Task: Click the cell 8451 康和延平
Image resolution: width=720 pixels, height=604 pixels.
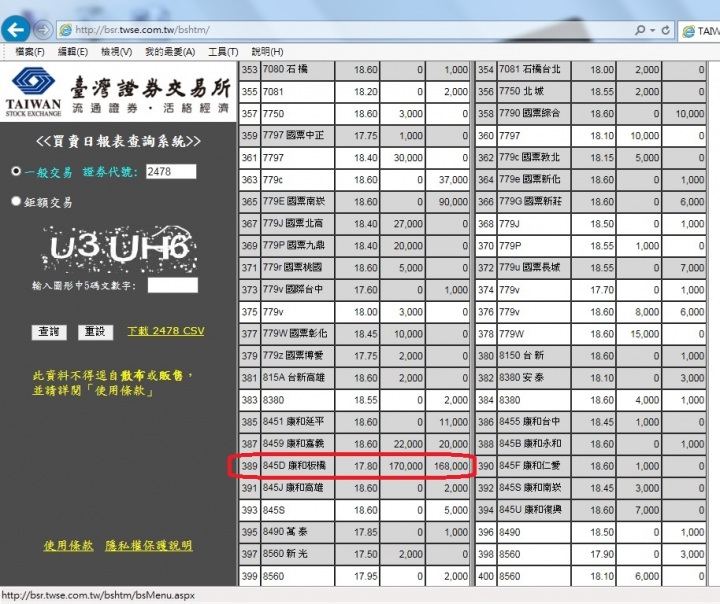Action: (x=298, y=422)
